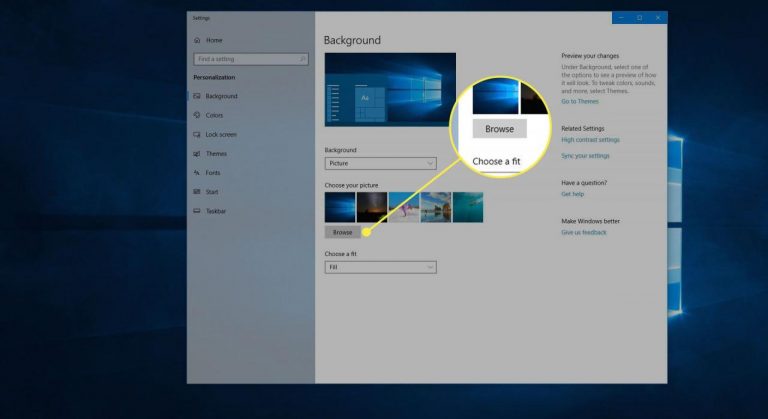Viewport: 768px width, 419px height.
Task: Click the Choose your picture label
Action: (x=351, y=185)
